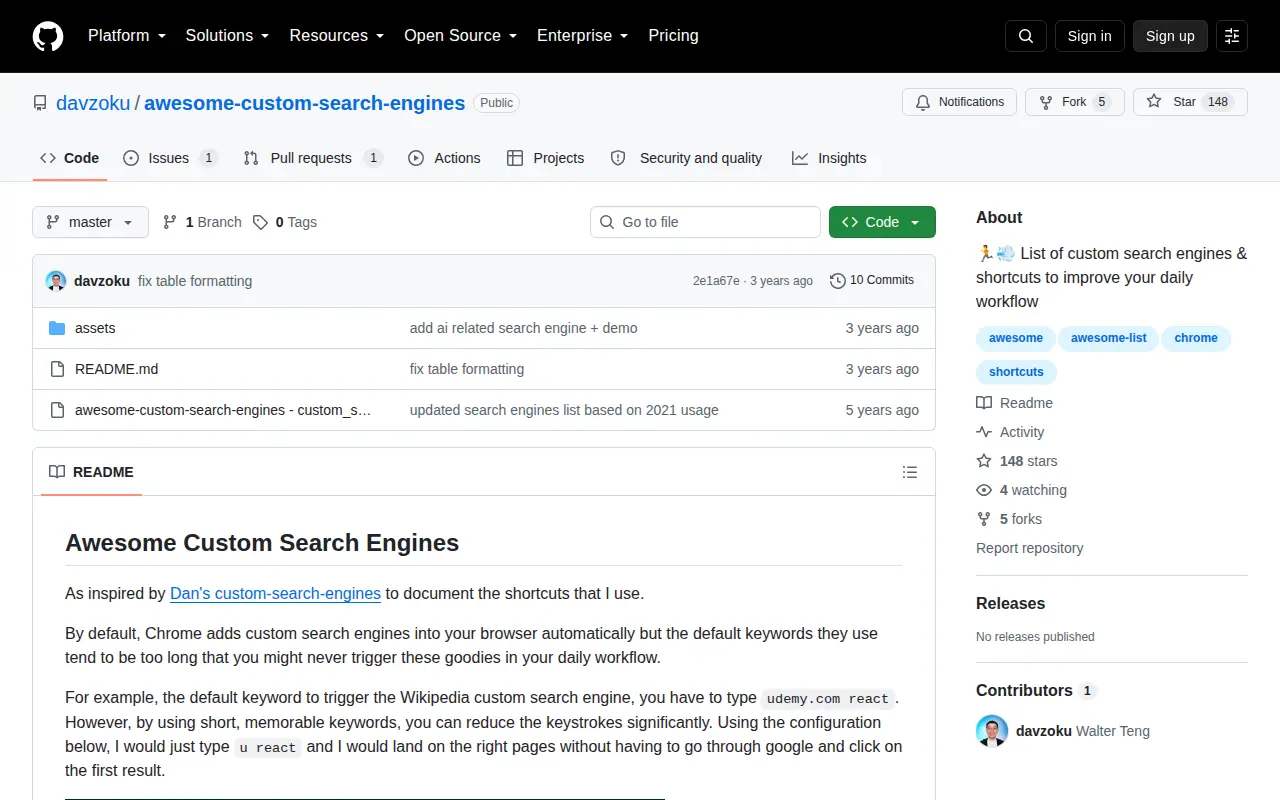Image resolution: width=1280 pixels, height=800 pixels.
Task: Open the assets folder
Action: pos(95,328)
